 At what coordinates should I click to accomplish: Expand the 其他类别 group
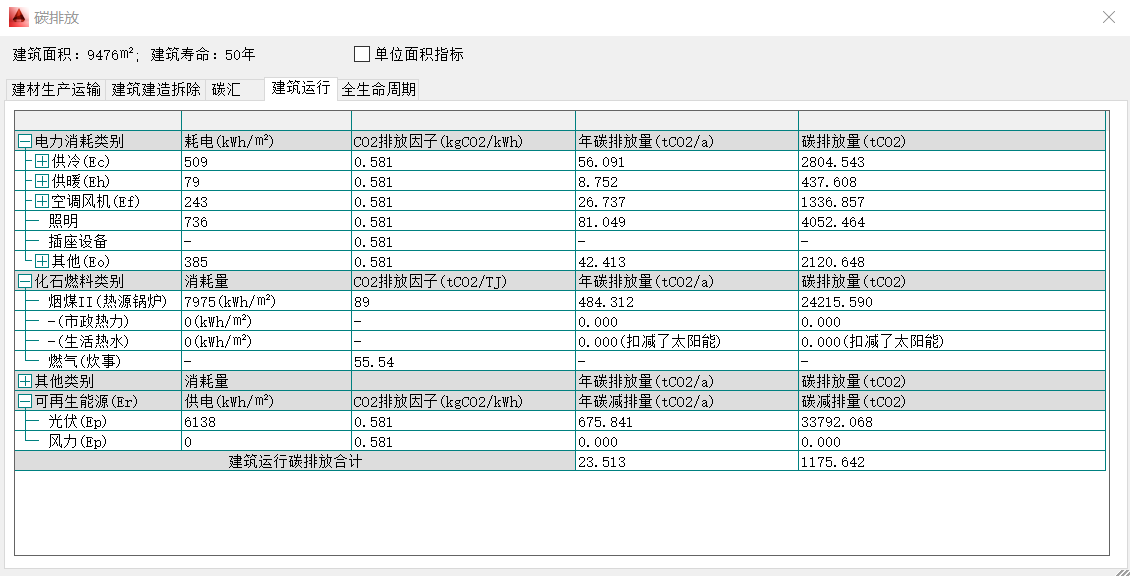click(x=25, y=381)
